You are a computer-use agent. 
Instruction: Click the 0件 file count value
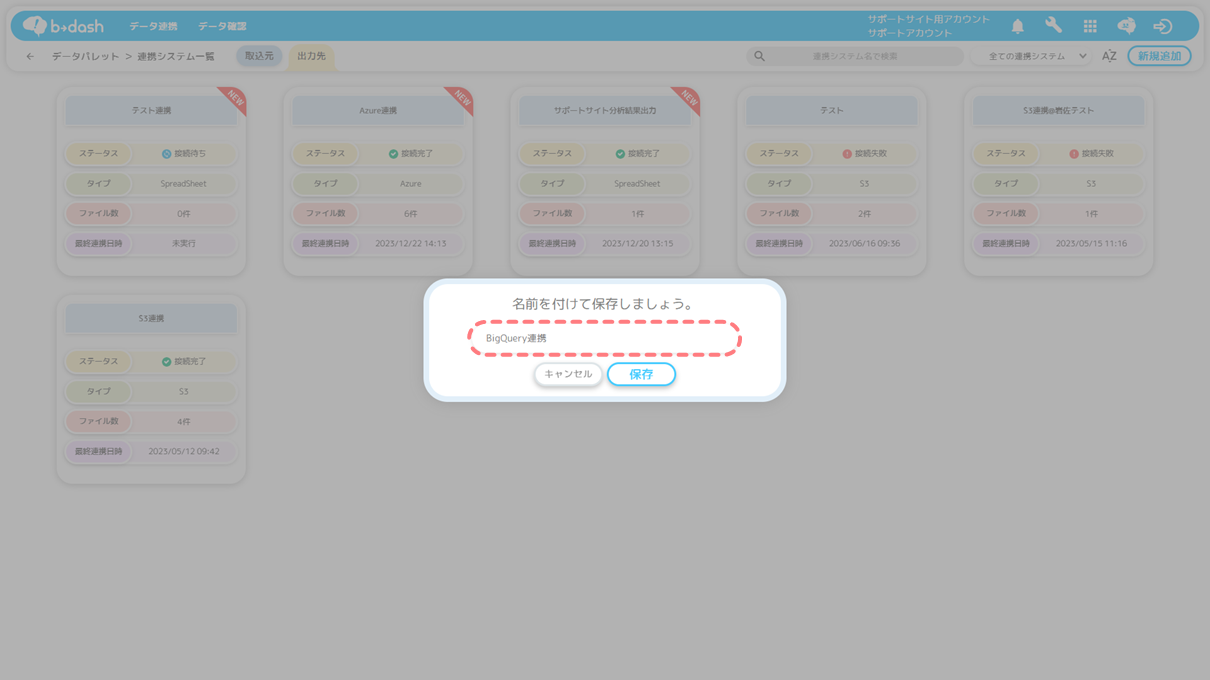tap(184, 214)
